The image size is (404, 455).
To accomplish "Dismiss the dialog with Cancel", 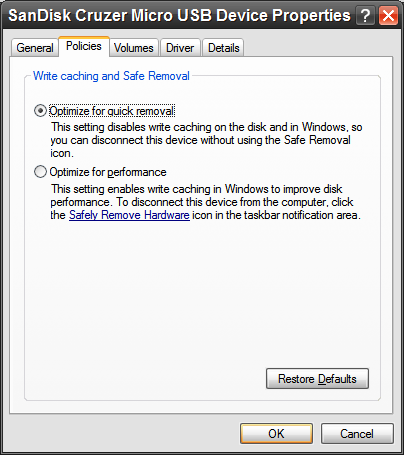I will 357,434.
